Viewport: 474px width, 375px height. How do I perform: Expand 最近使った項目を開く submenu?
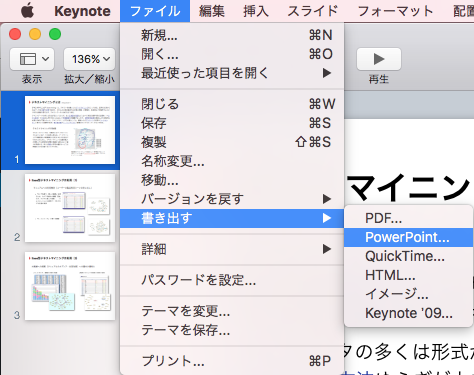point(232,73)
